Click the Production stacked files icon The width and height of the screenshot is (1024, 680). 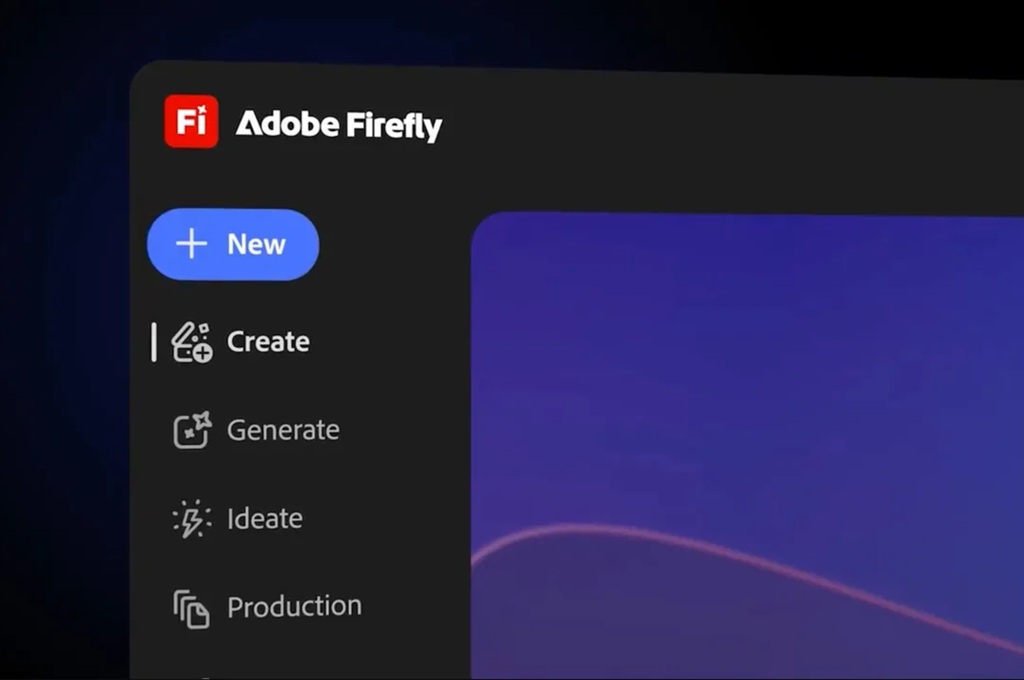point(192,607)
